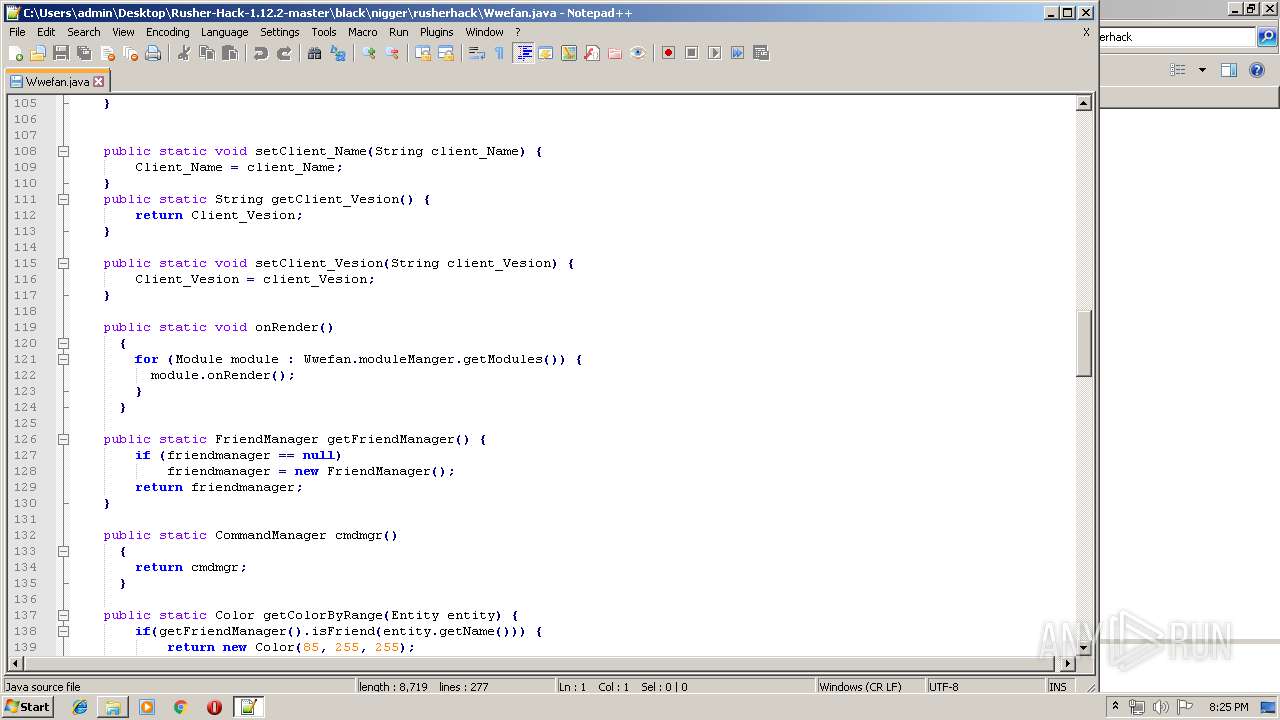1280x720 pixels.
Task: Open a file using the Open folder icon
Action: [38, 53]
